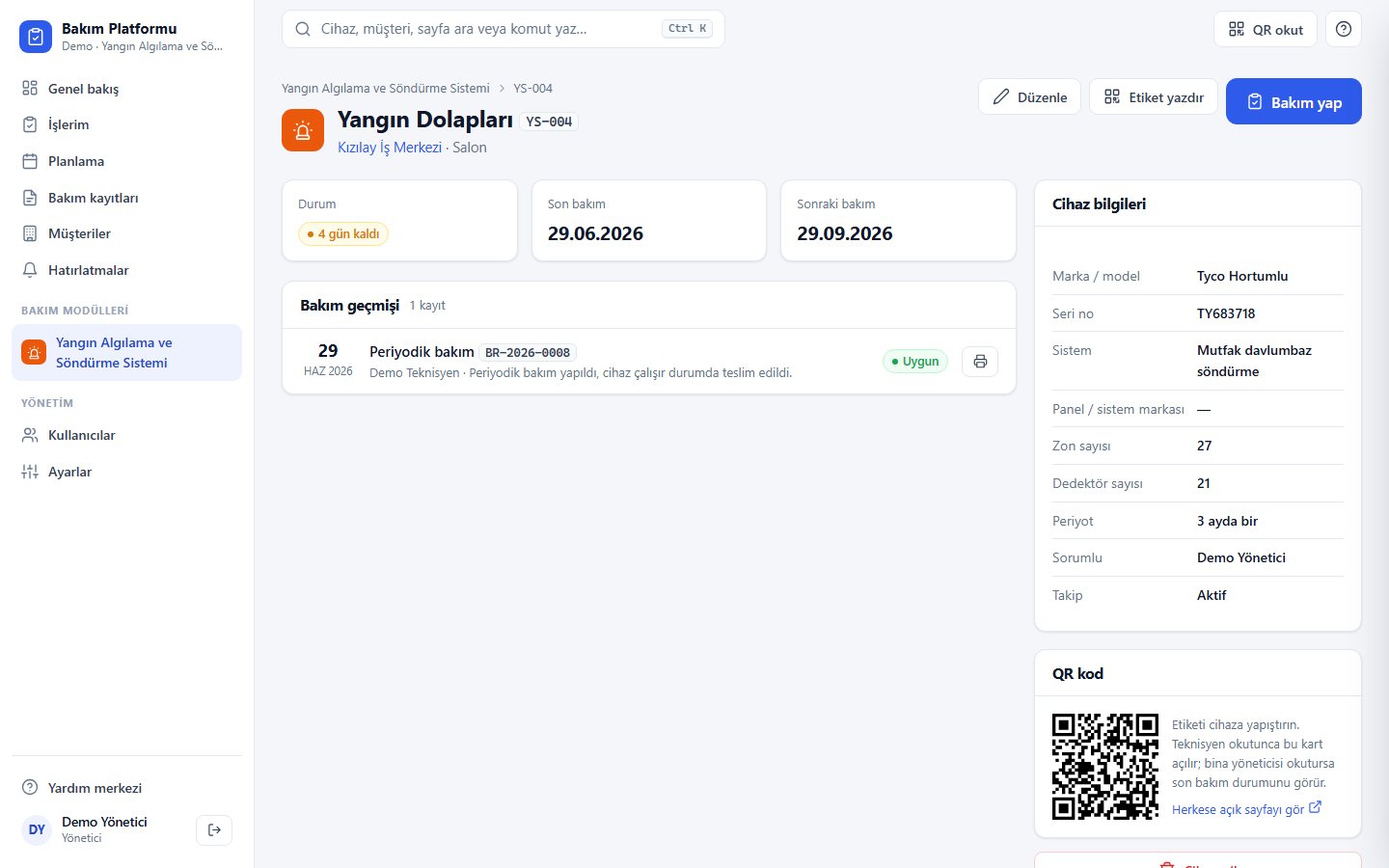
Task: Open Yardım merkezi
Action: (x=126, y=788)
